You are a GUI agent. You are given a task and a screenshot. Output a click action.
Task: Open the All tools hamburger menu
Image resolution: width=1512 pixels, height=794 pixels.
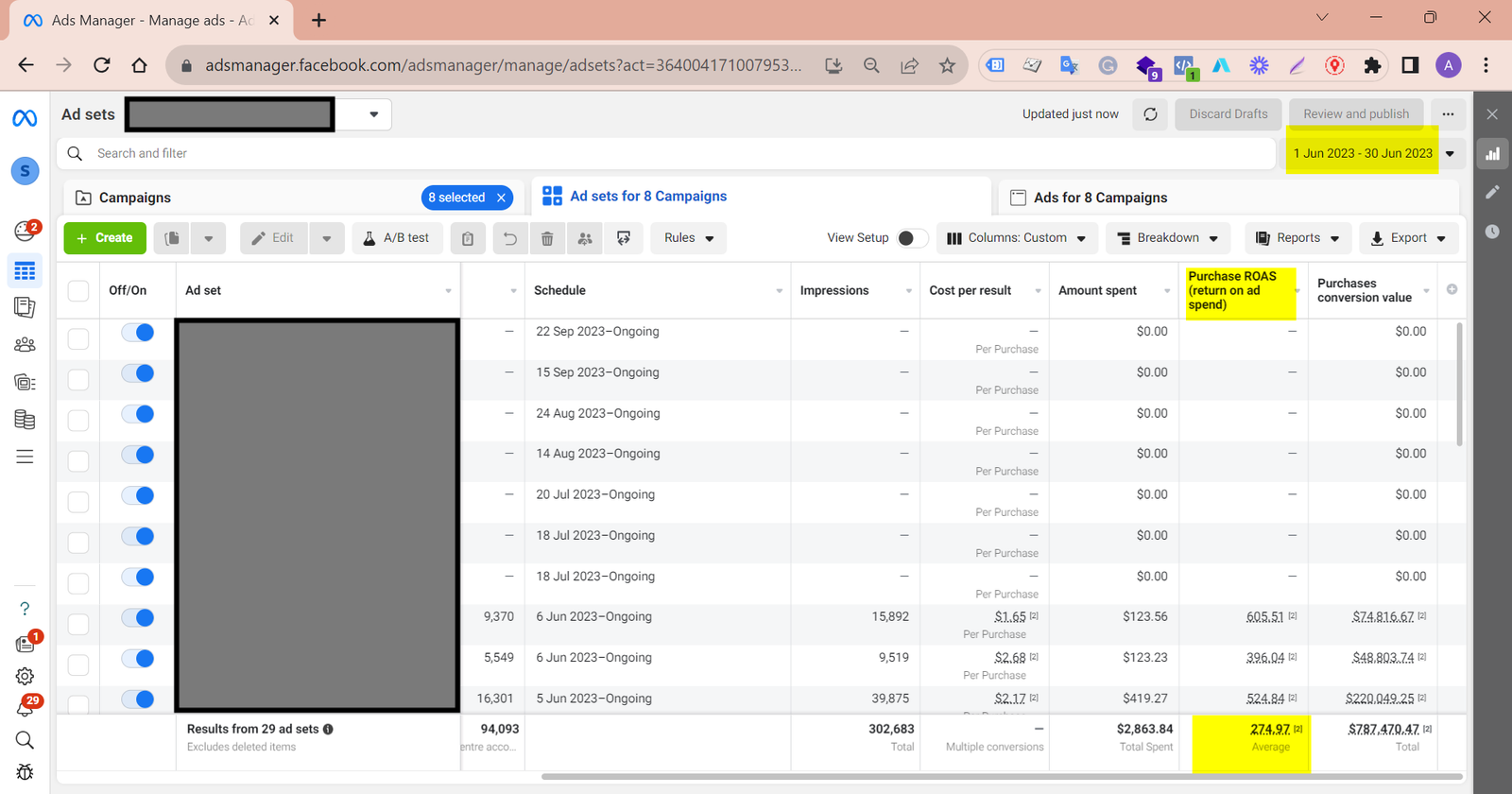(x=25, y=457)
